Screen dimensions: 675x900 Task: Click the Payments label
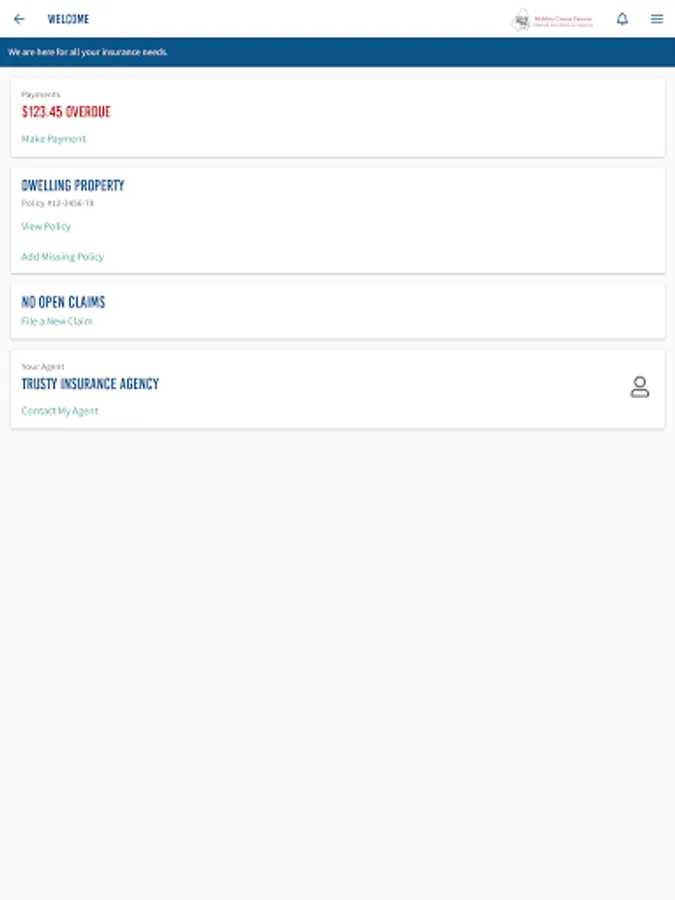point(40,95)
